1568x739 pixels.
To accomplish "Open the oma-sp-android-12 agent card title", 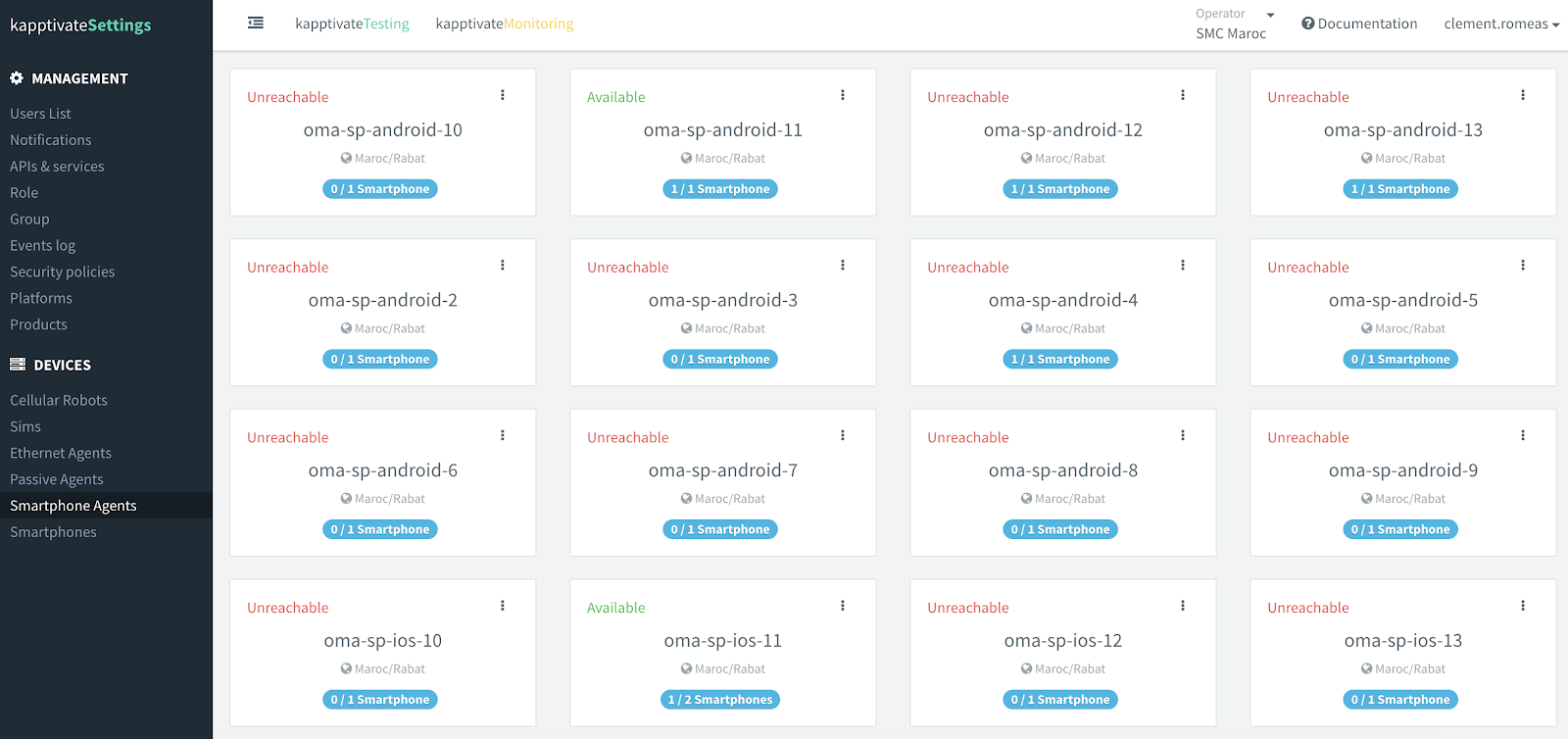I will pyautogui.click(x=1062, y=130).
